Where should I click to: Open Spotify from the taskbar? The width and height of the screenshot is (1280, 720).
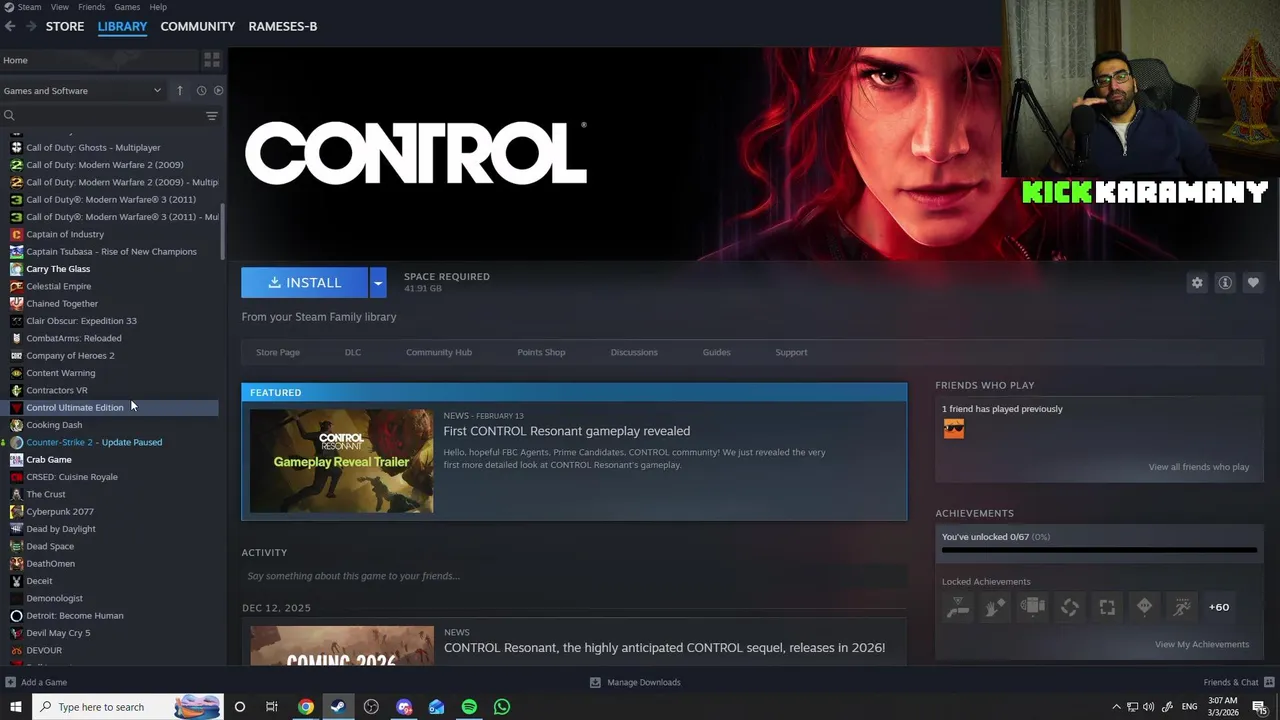pyautogui.click(x=469, y=707)
